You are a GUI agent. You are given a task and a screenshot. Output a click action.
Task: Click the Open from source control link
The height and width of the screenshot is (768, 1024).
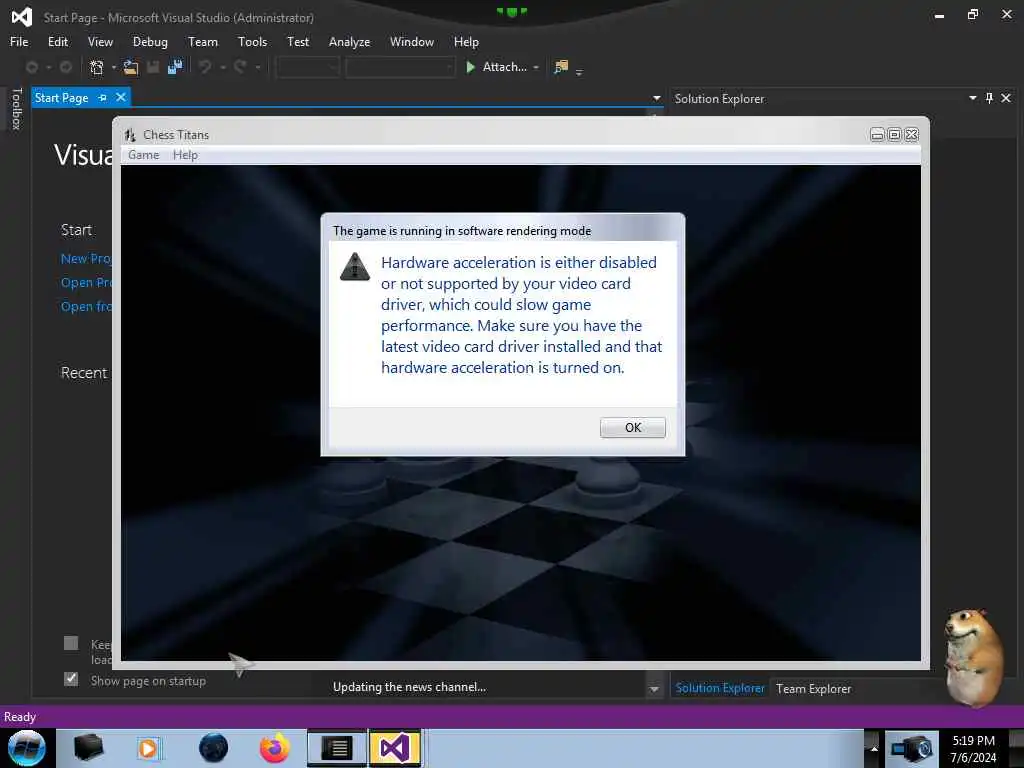click(86, 306)
